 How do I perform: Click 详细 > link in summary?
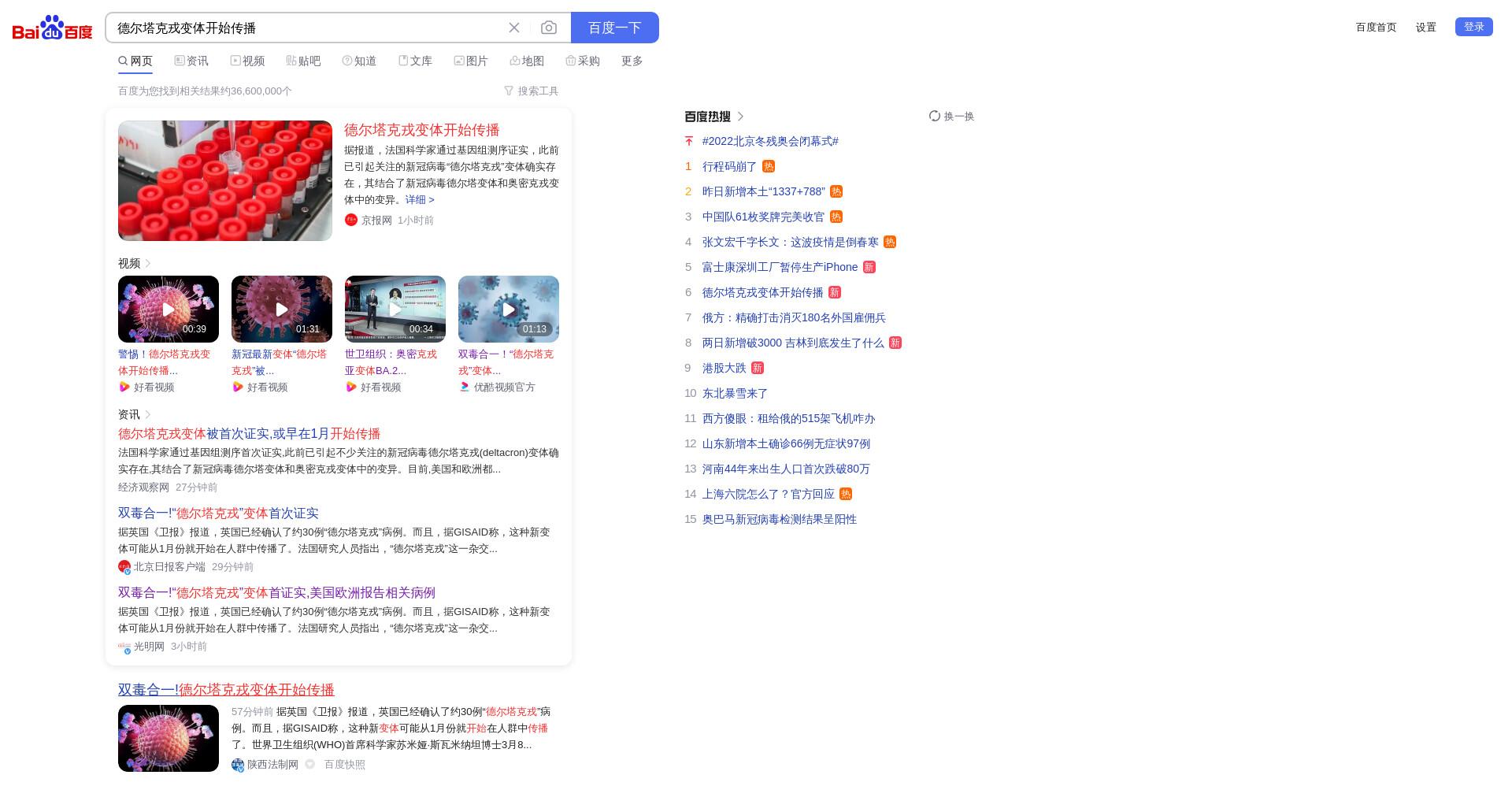tap(420, 200)
